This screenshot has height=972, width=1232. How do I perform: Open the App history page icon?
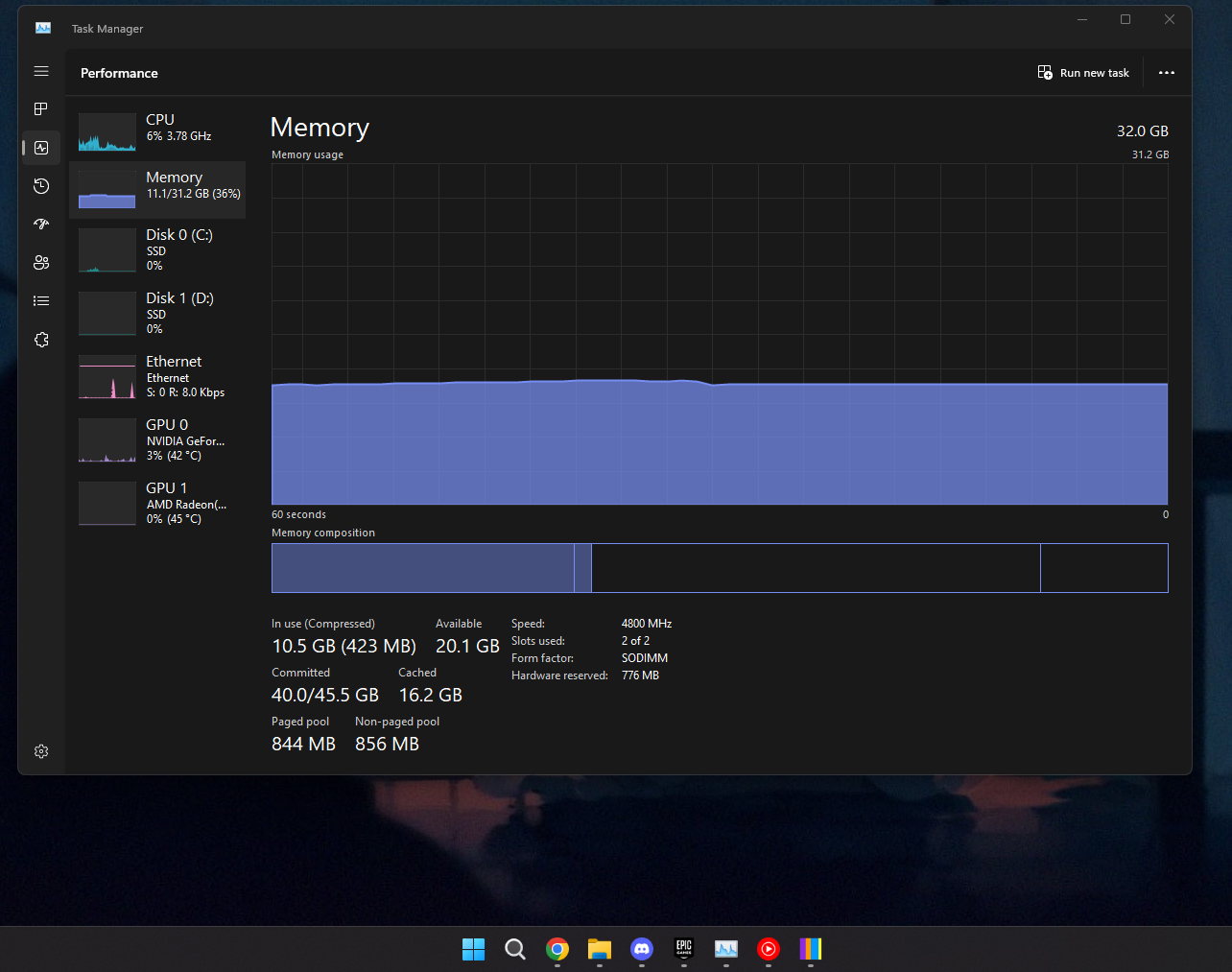[x=41, y=186]
